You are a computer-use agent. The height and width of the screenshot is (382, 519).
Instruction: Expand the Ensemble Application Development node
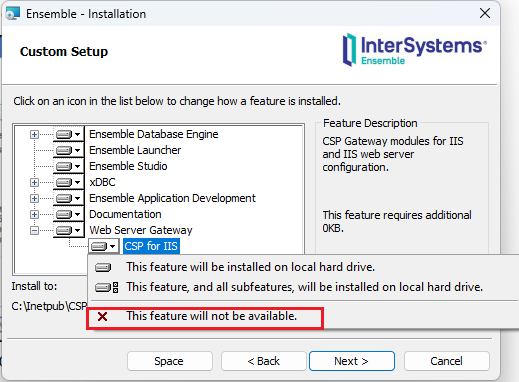tap(34, 198)
